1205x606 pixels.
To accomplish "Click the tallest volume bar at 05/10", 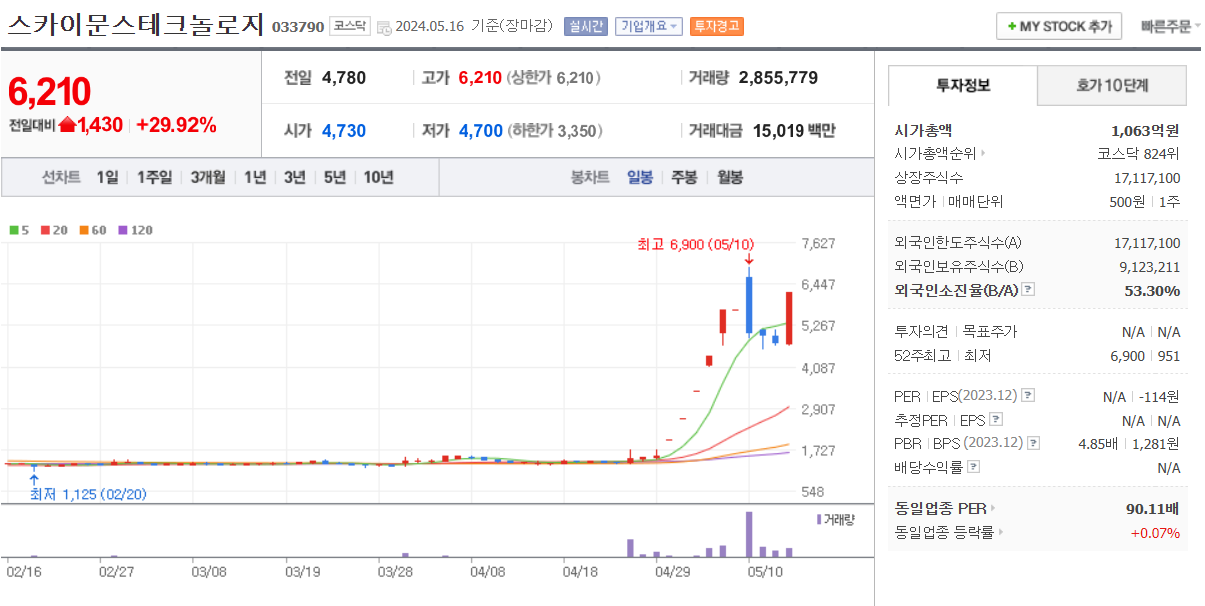I will 748,534.
